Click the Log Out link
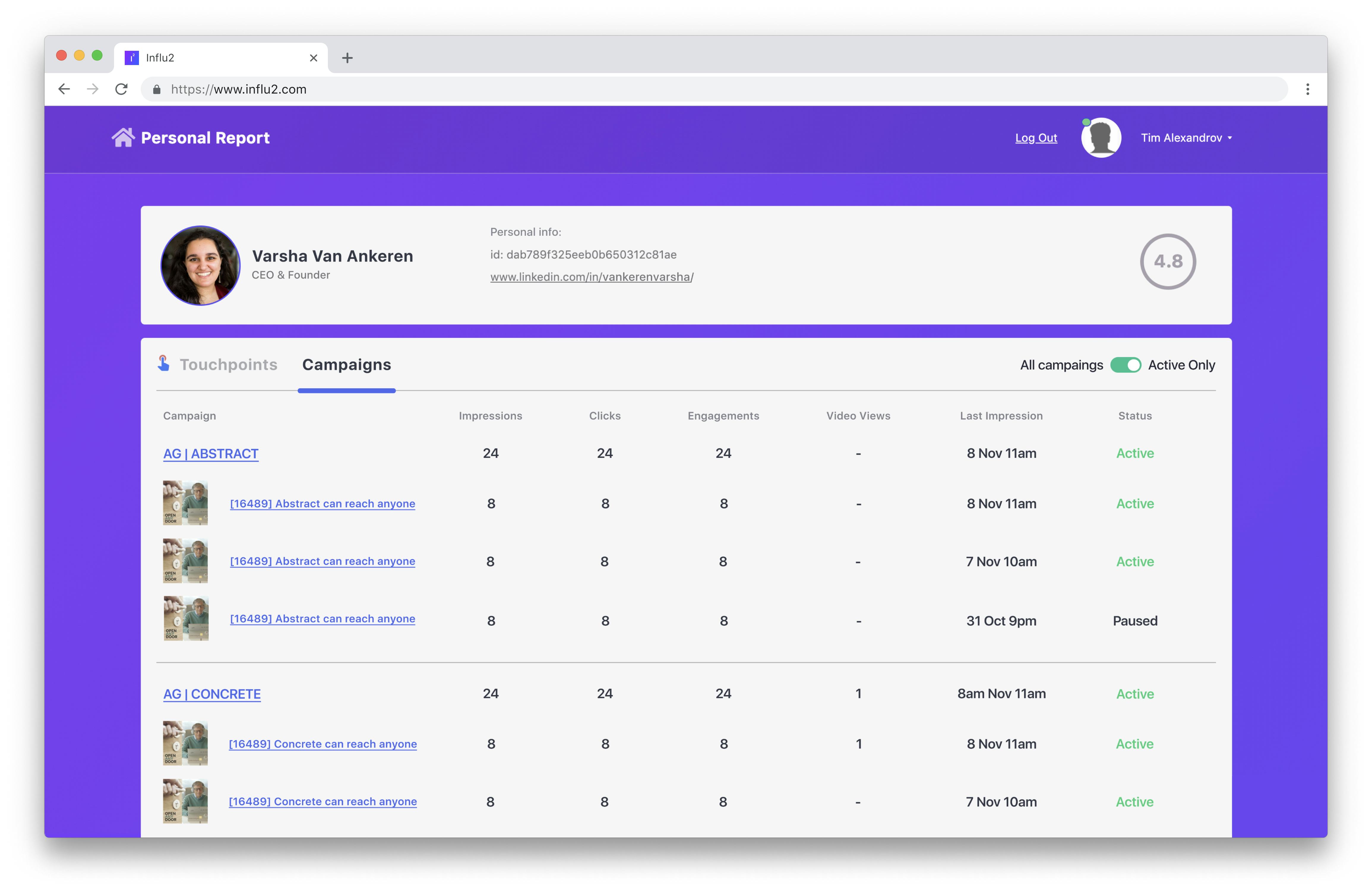The width and height of the screenshot is (1372, 891). point(1036,138)
